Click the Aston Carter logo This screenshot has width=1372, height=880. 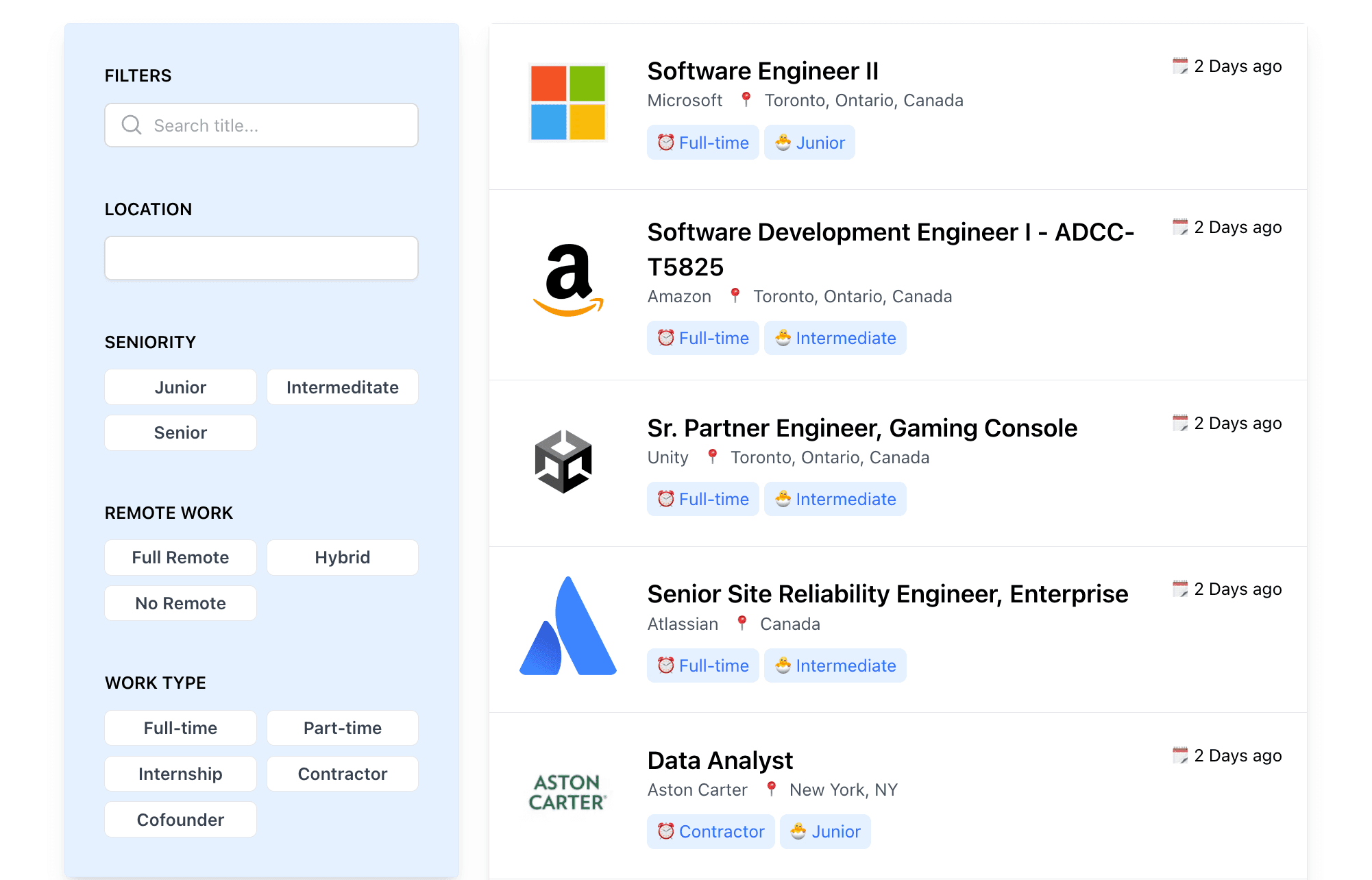pyautogui.click(x=568, y=792)
